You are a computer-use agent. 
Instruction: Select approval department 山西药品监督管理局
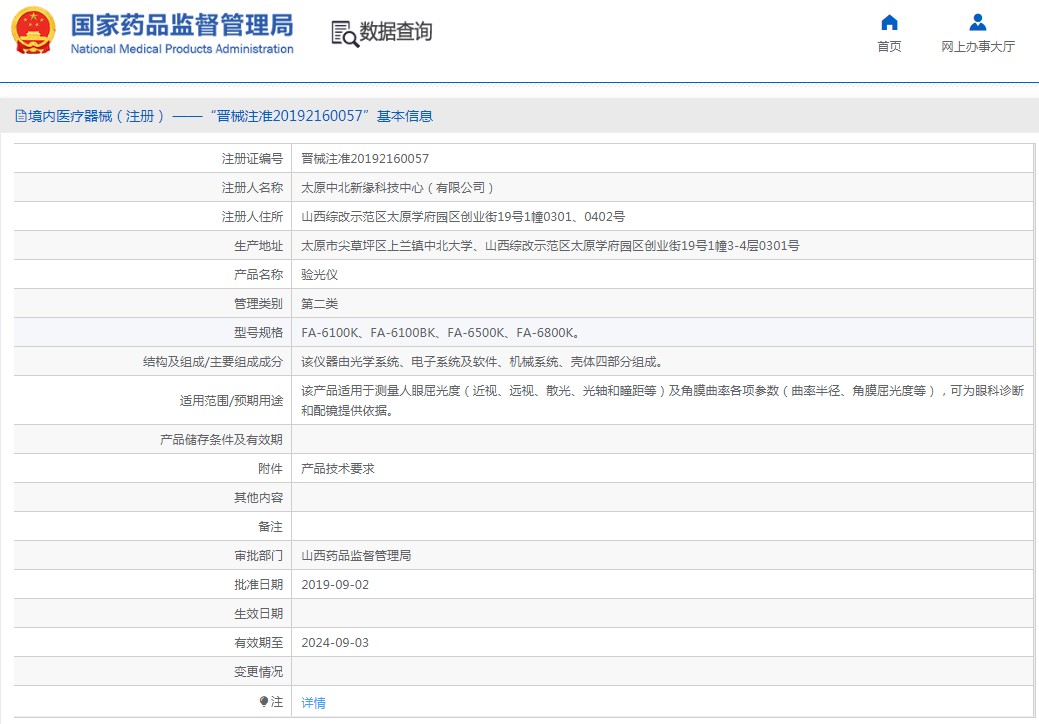point(356,556)
